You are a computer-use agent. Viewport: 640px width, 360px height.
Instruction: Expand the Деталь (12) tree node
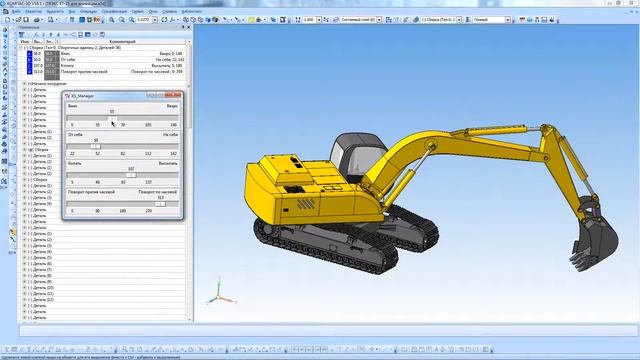24,300
